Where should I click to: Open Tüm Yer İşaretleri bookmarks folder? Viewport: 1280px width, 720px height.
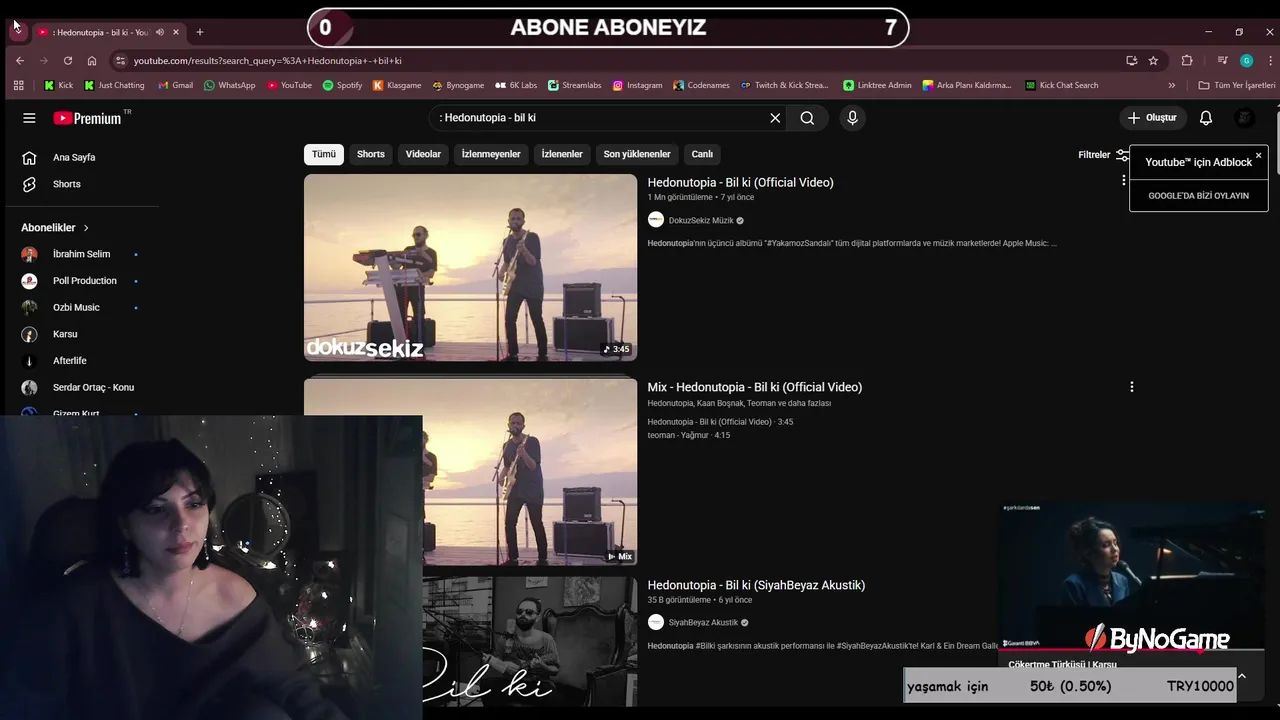click(x=1237, y=85)
